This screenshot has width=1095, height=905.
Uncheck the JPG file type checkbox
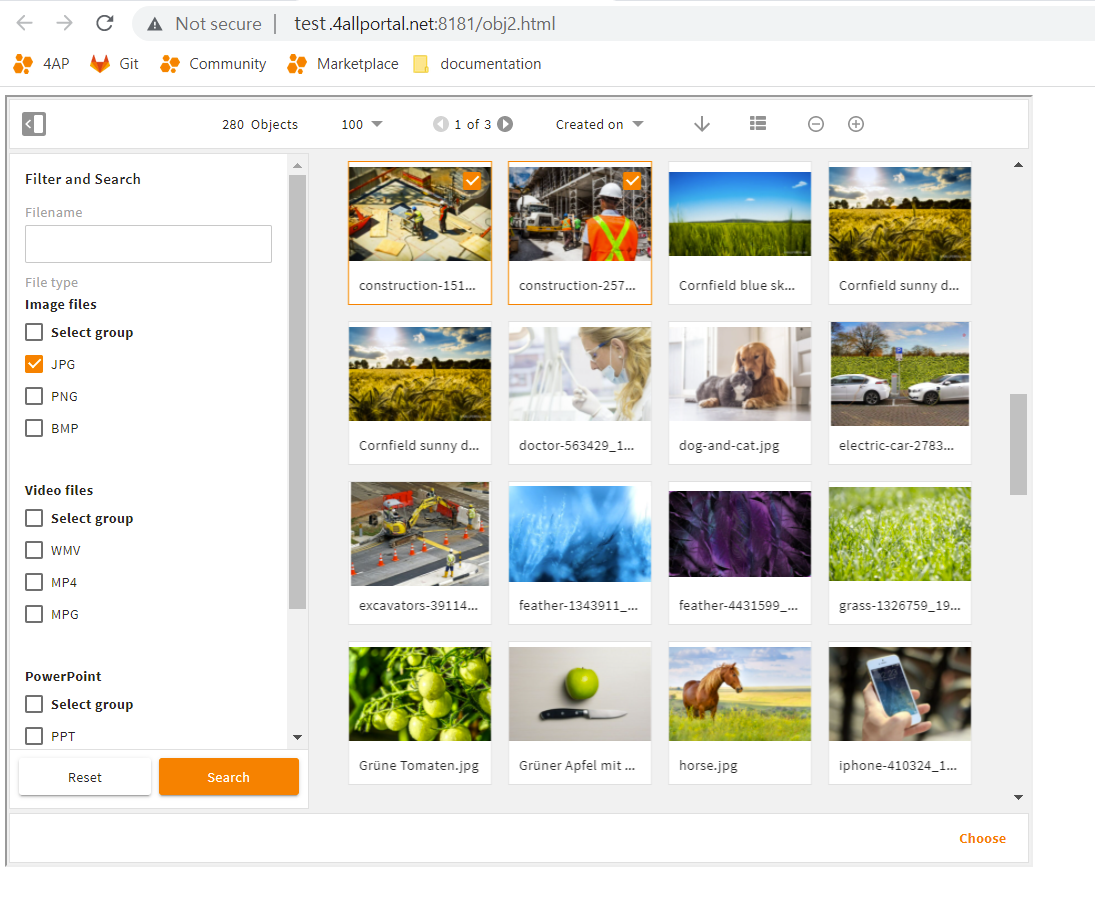(34, 365)
